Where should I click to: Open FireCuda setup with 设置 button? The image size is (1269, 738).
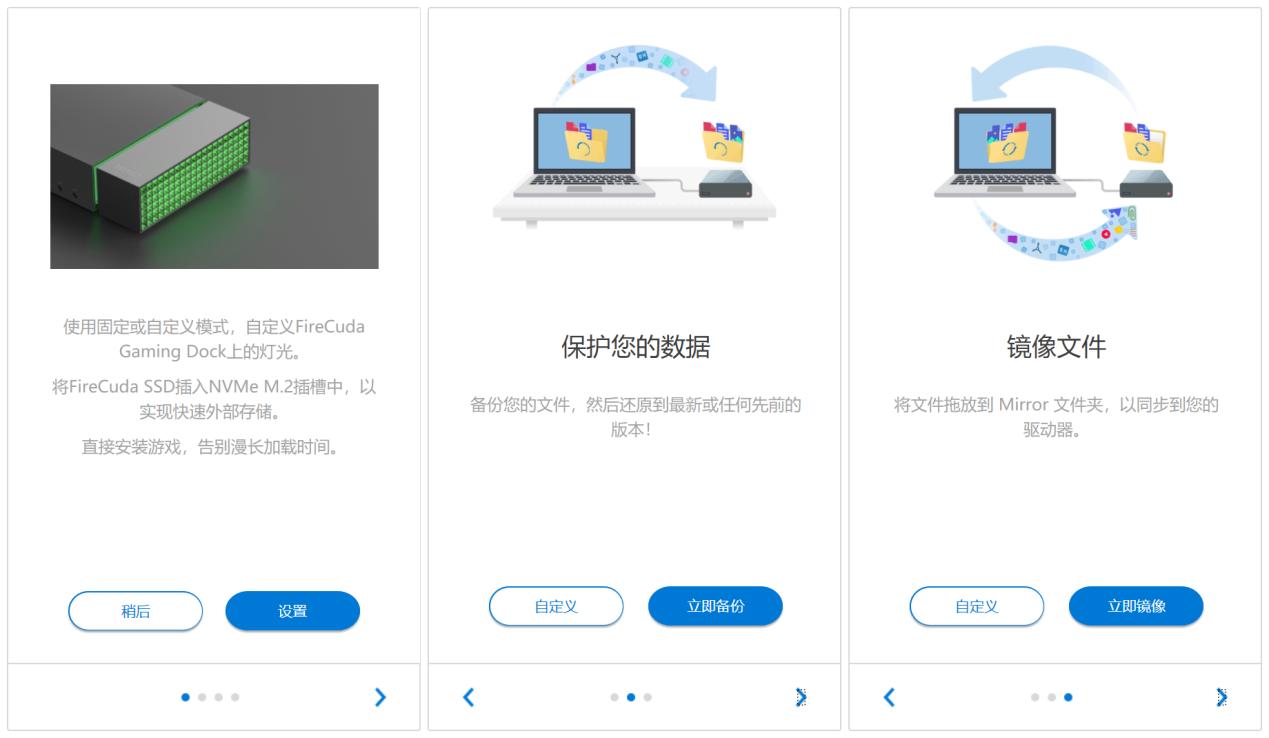pos(292,611)
